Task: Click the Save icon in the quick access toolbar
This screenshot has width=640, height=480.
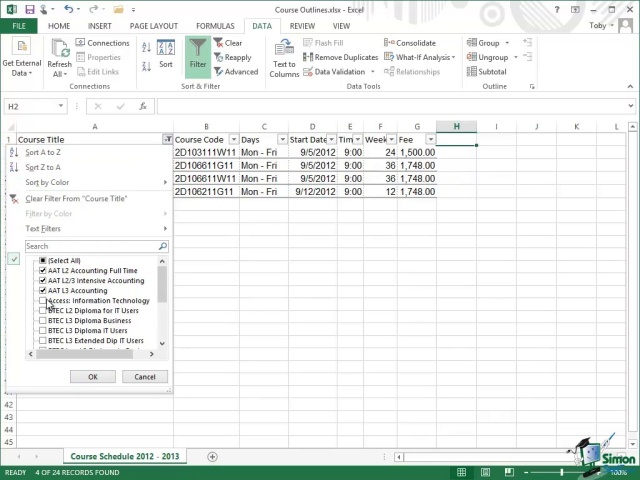Action: [x=29, y=9]
